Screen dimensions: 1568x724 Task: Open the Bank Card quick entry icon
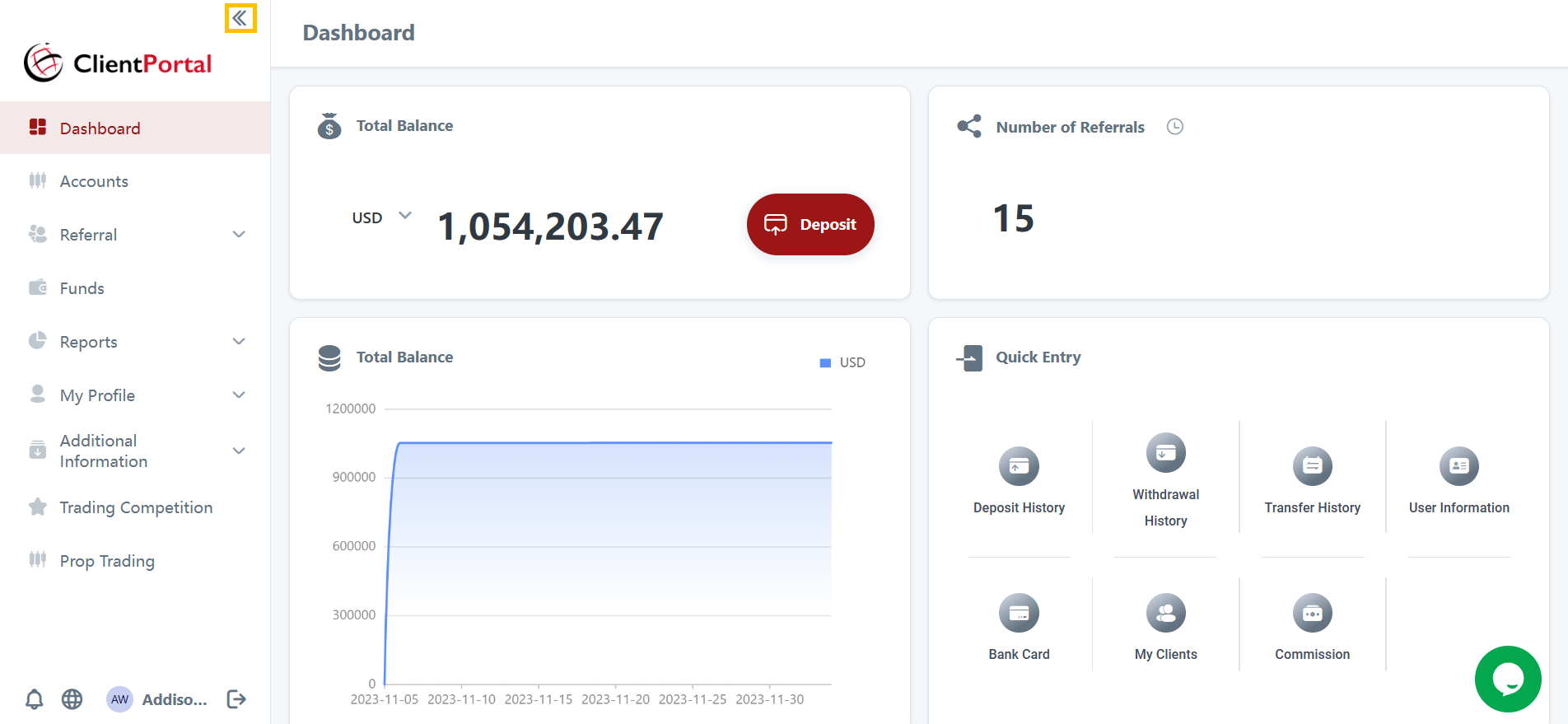point(1019,614)
